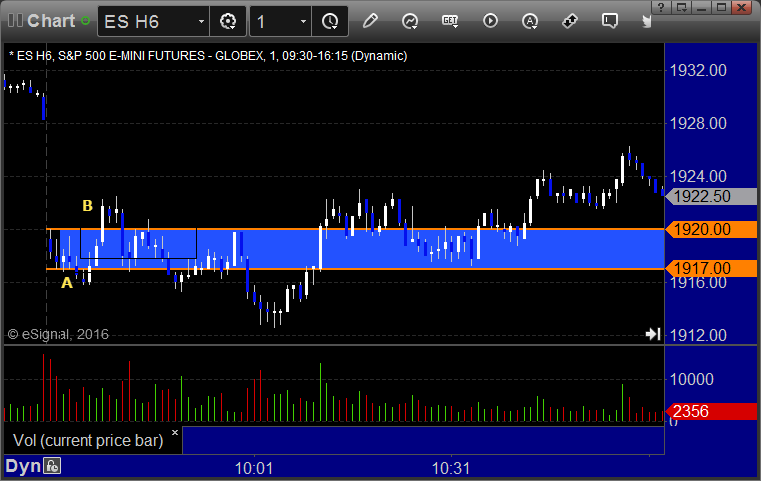Image resolution: width=761 pixels, height=481 pixels.
Task: Click the 1912.00 price axis label
Action: pos(698,335)
